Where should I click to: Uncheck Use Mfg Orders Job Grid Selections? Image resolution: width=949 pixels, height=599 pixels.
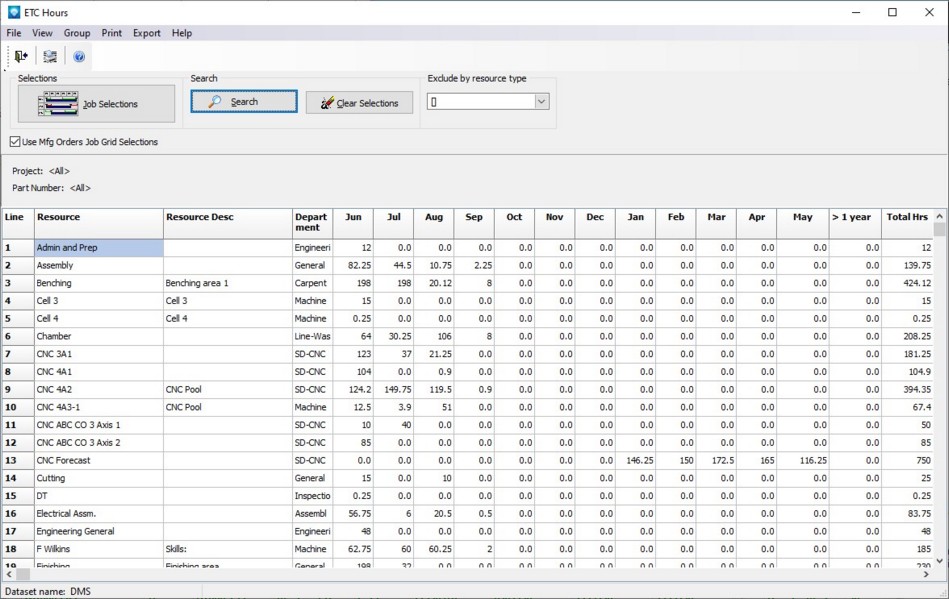(x=15, y=142)
